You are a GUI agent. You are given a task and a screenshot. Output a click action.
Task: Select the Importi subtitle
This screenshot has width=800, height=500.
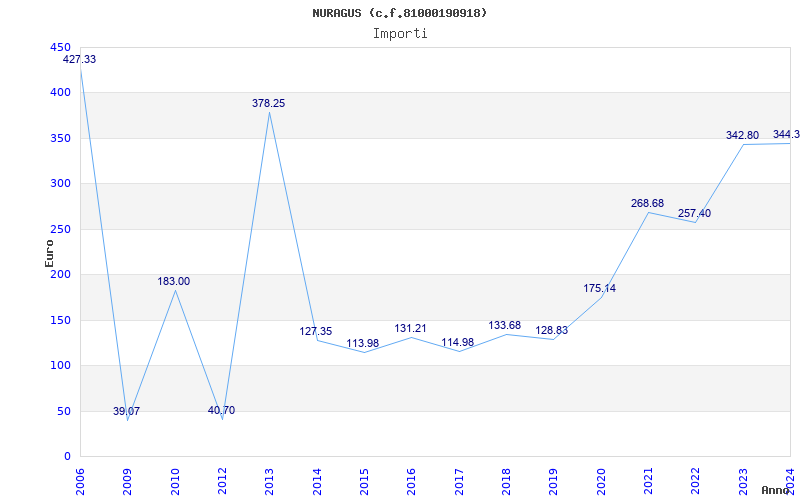(x=400, y=34)
